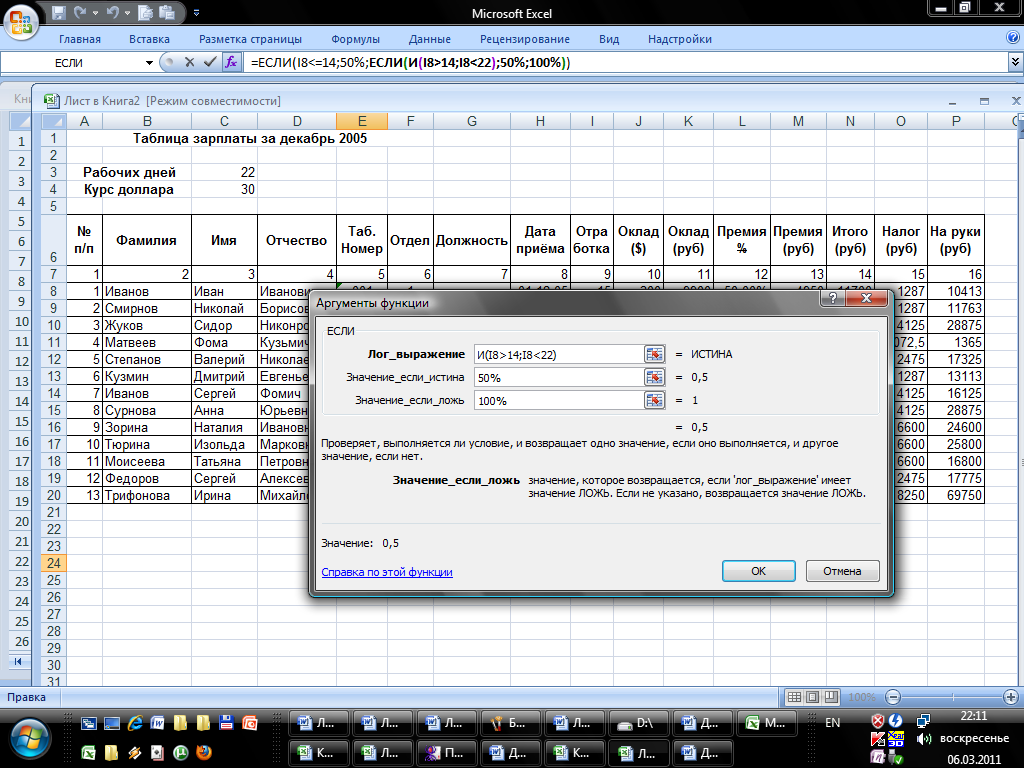Click the Иванов cell in row 8

(x=147, y=291)
